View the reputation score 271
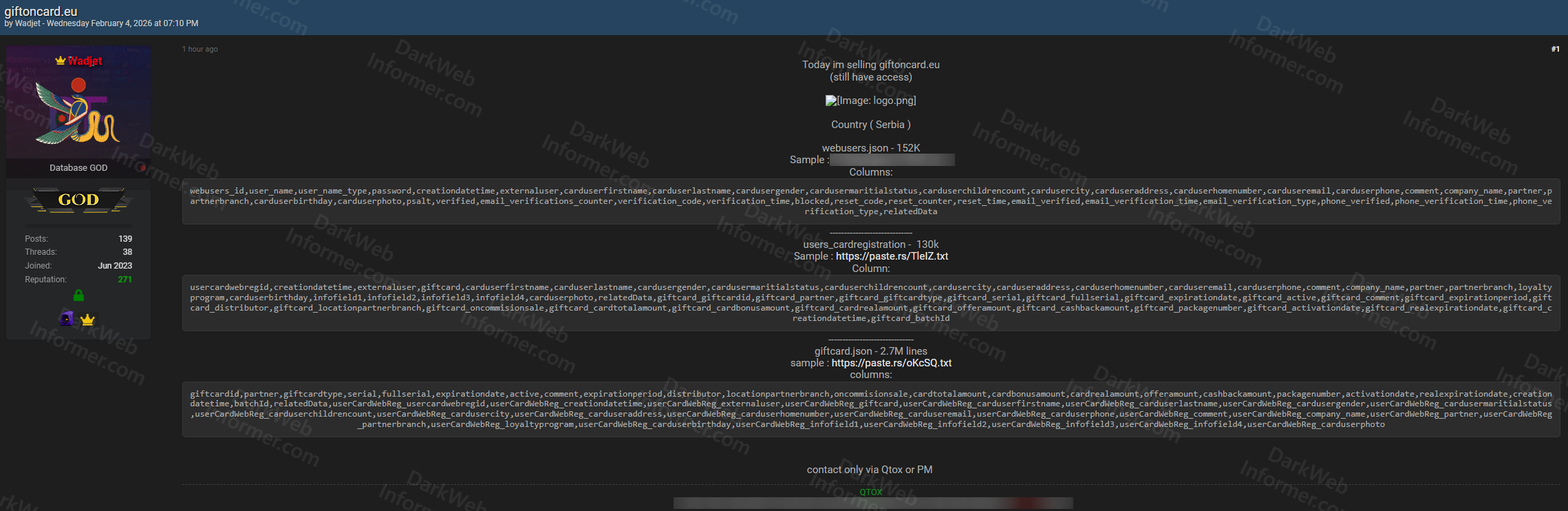Viewport: 1568px width, 511px height. coord(125,280)
